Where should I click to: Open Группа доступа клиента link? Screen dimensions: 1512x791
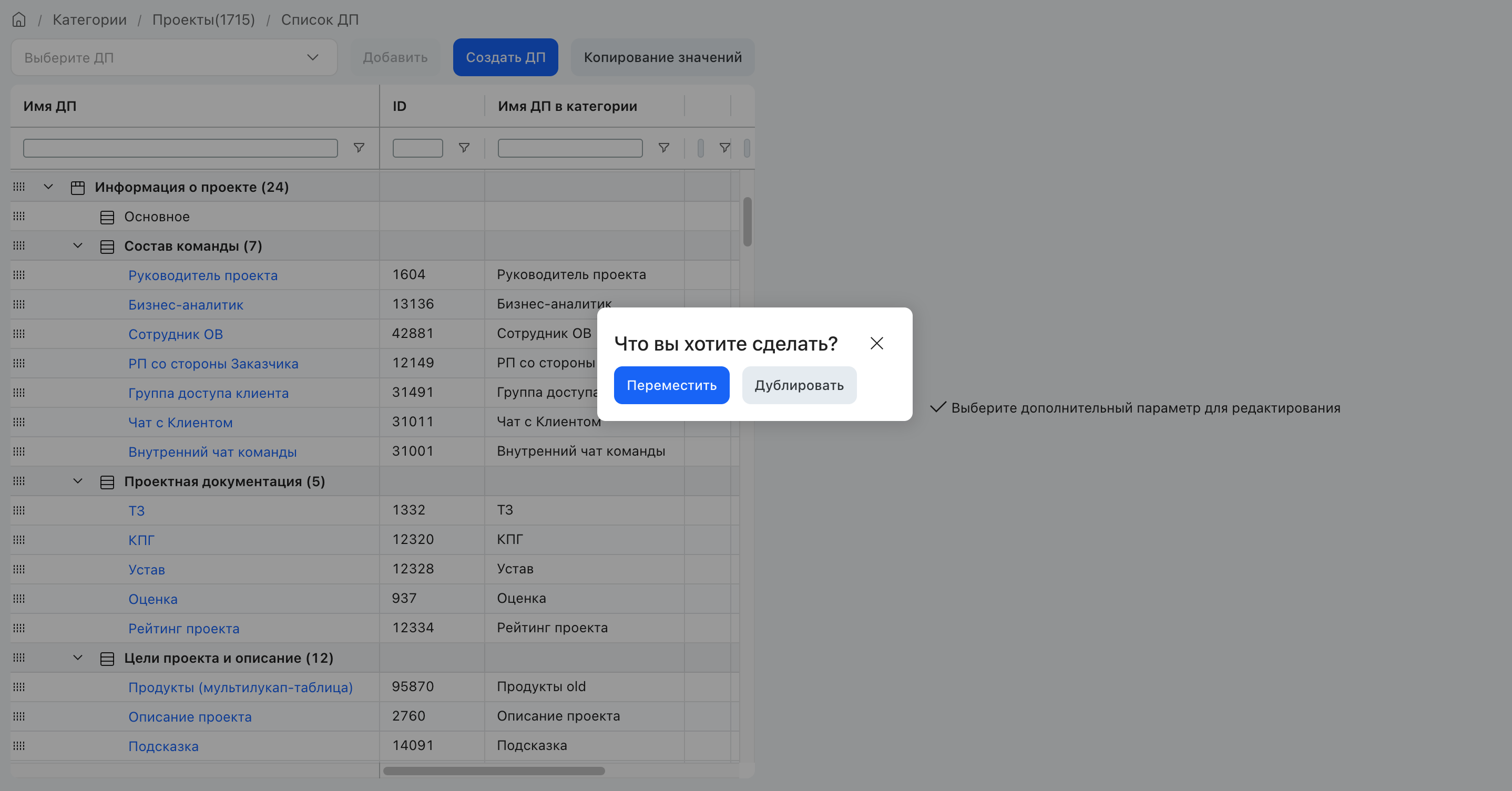208,393
